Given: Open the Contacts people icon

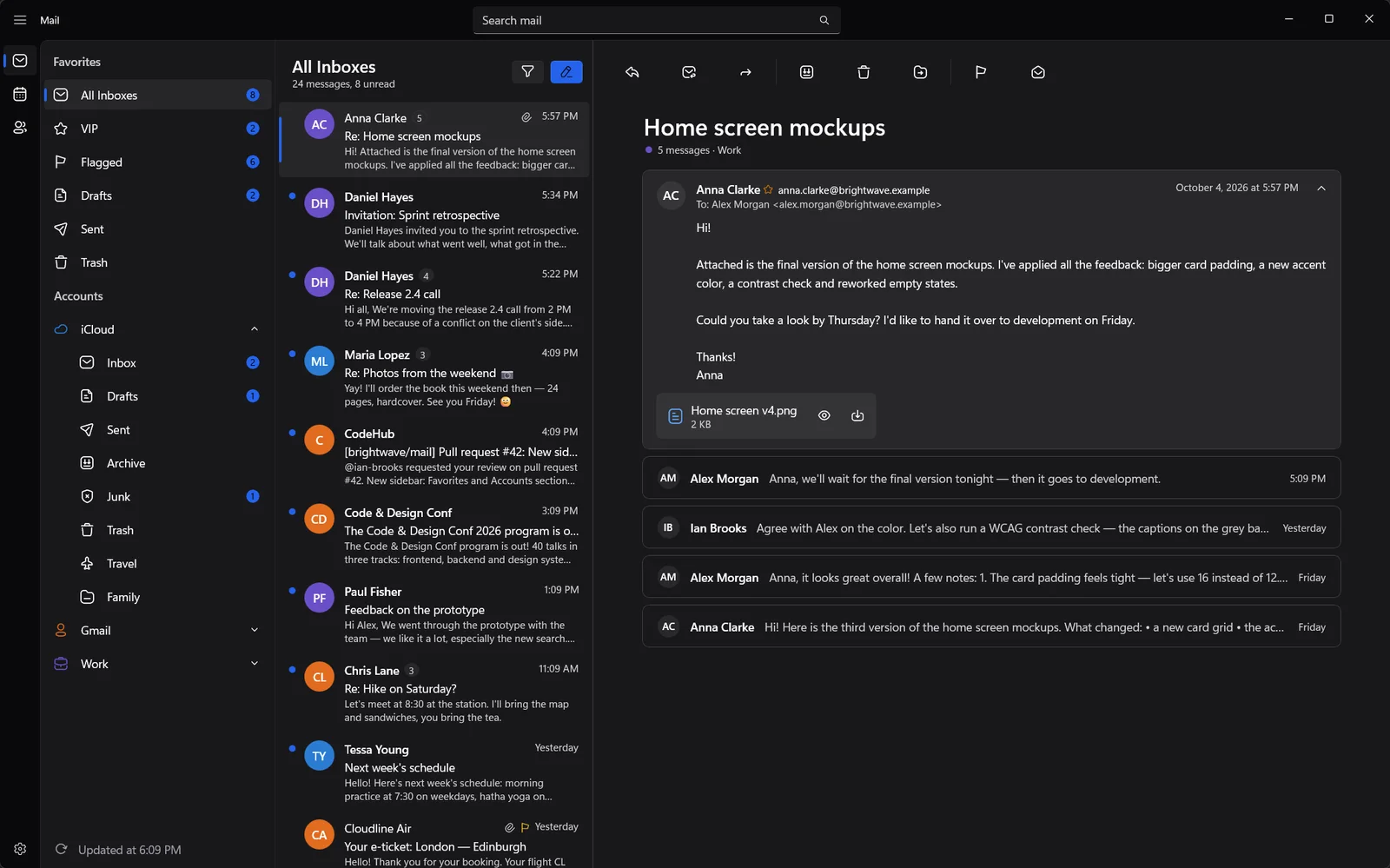Looking at the screenshot, I should (x=20, y=128).
